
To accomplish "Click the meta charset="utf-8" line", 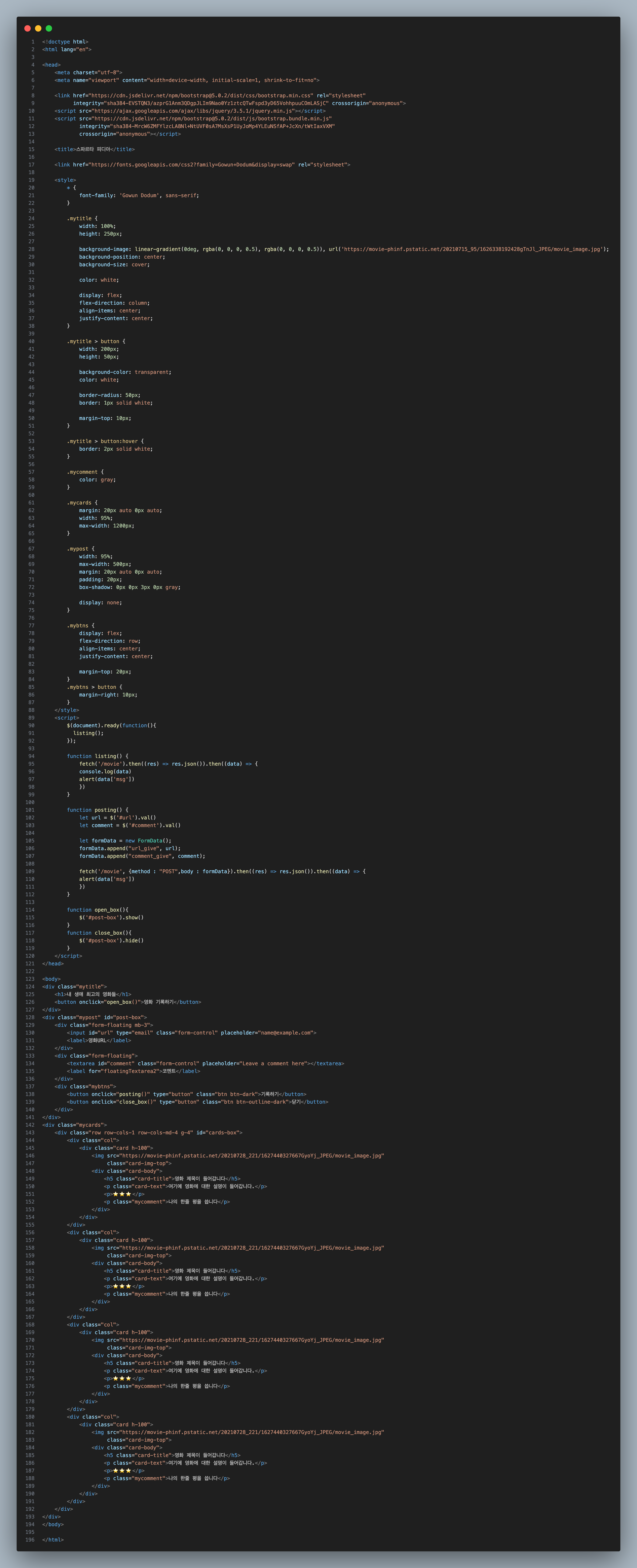I will tap(88, 72).
